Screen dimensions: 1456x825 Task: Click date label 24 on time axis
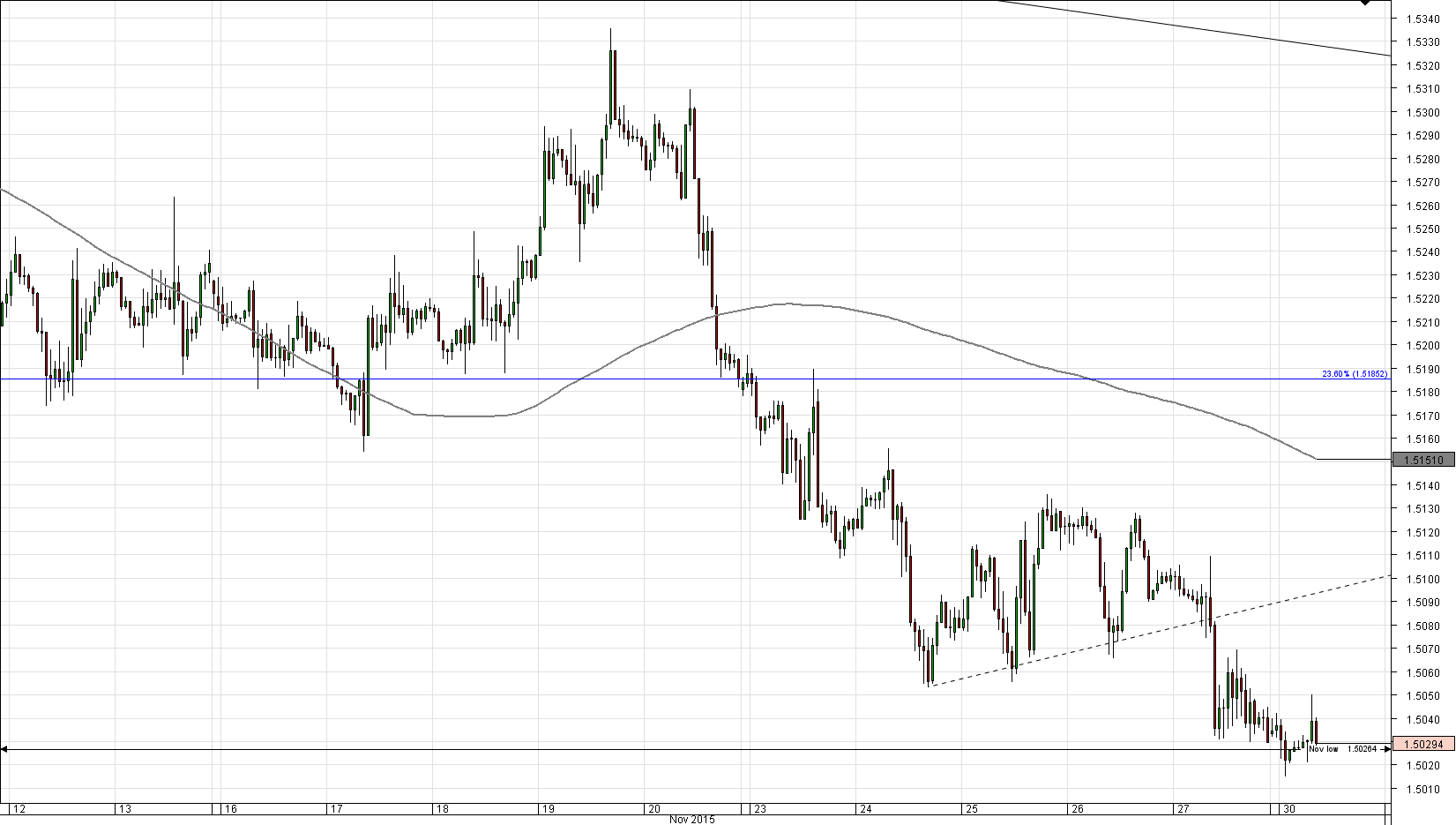tap(865, 808)
